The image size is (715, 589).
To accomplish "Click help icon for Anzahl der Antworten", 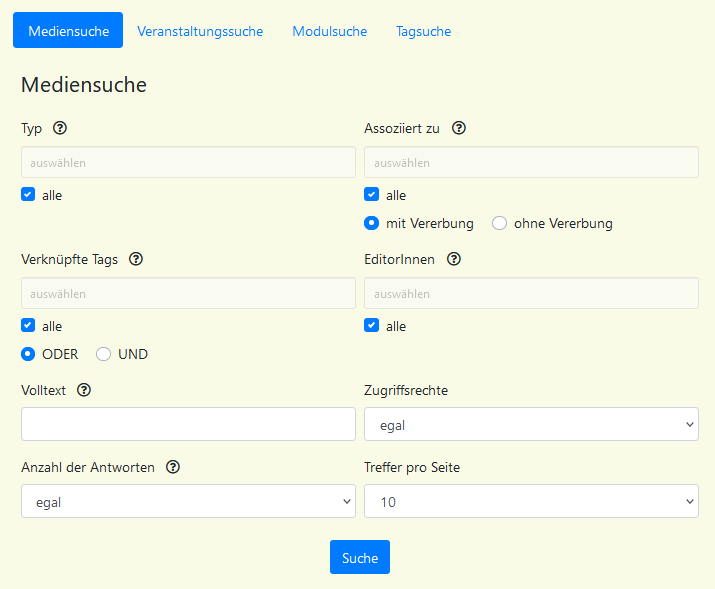I will pyautogui.click(x=173, y=467).
